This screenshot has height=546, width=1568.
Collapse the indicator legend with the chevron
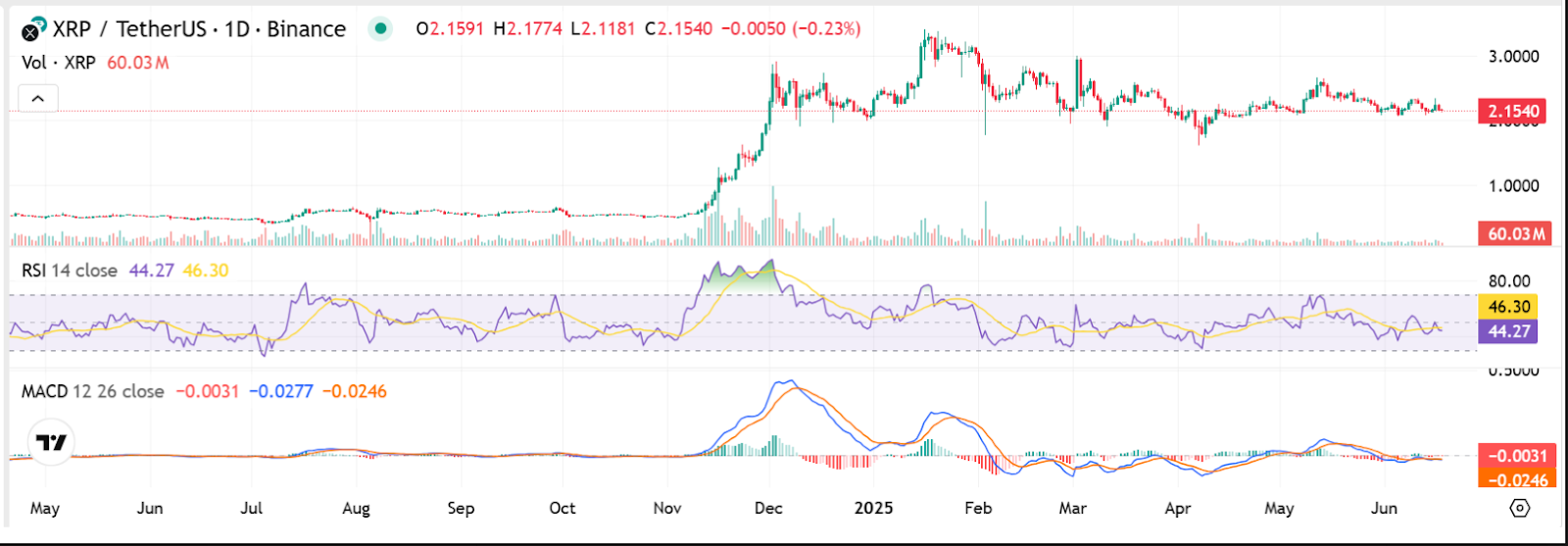click(38, 98)
